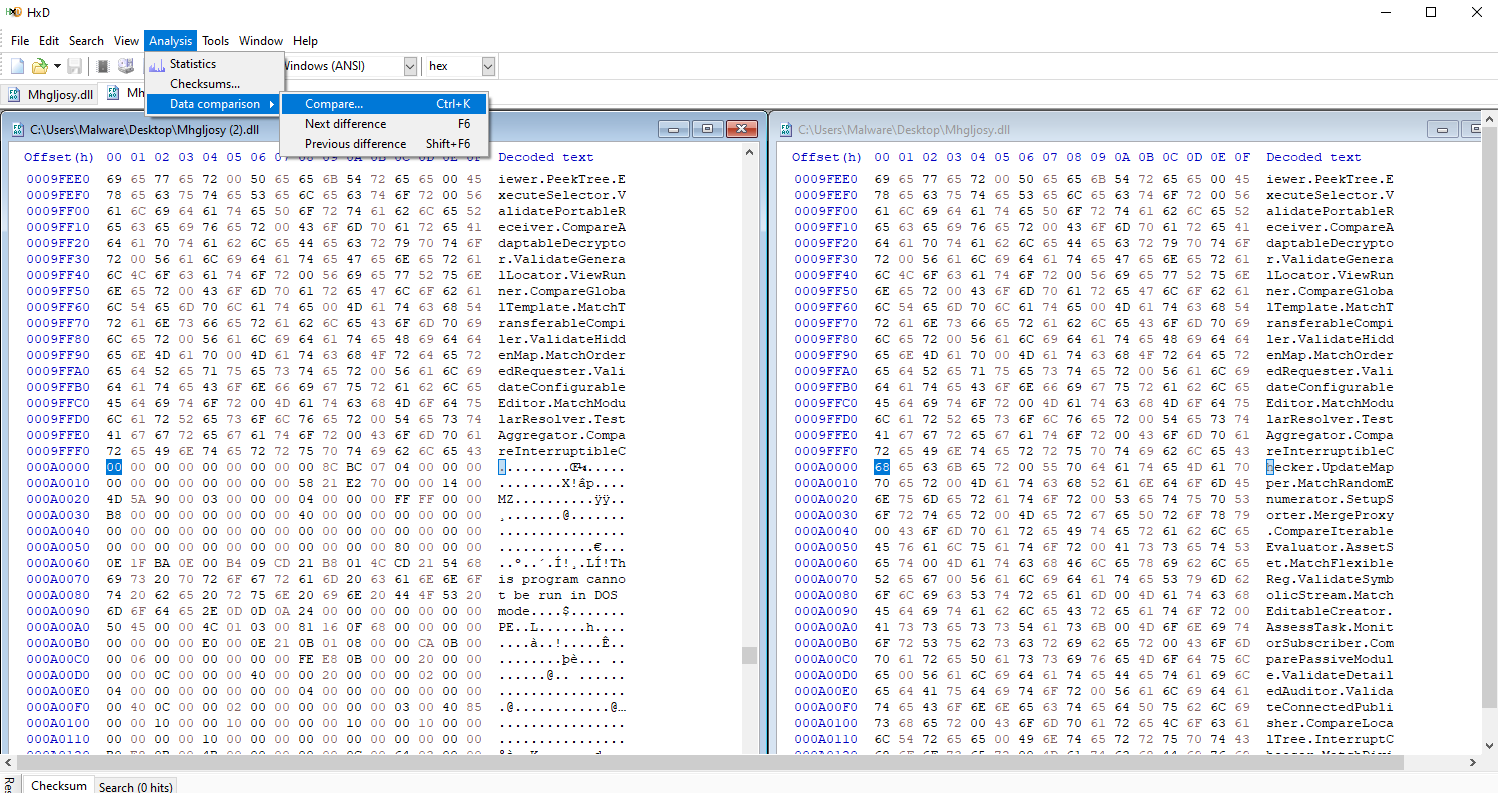Screen dimensions: 1498x793
Task: Select highlighted byte 68 at right offset 000A0000
Action: pyautogui.click(x=882, y=467)
